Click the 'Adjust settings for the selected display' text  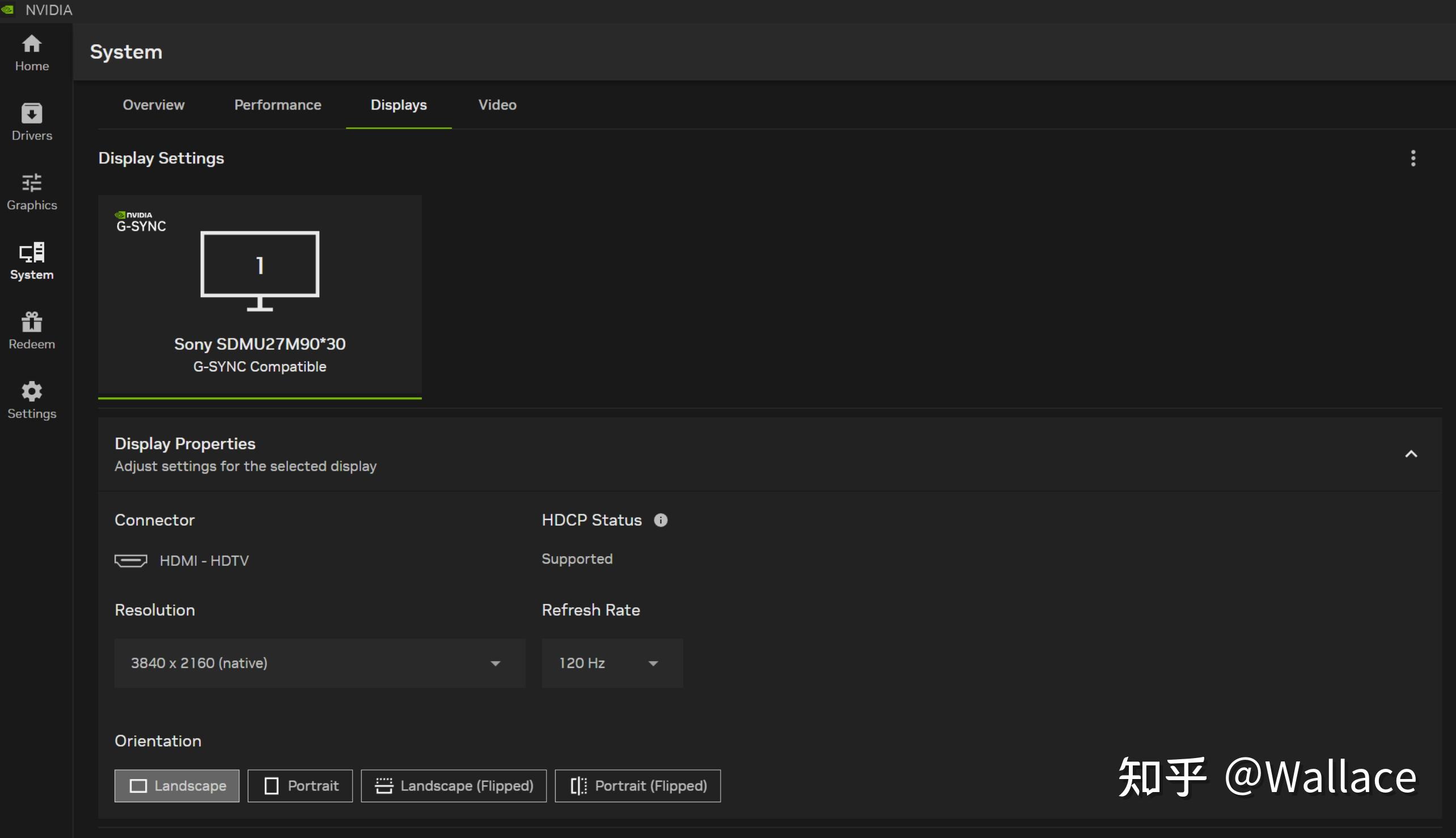(x=246, y=466)
